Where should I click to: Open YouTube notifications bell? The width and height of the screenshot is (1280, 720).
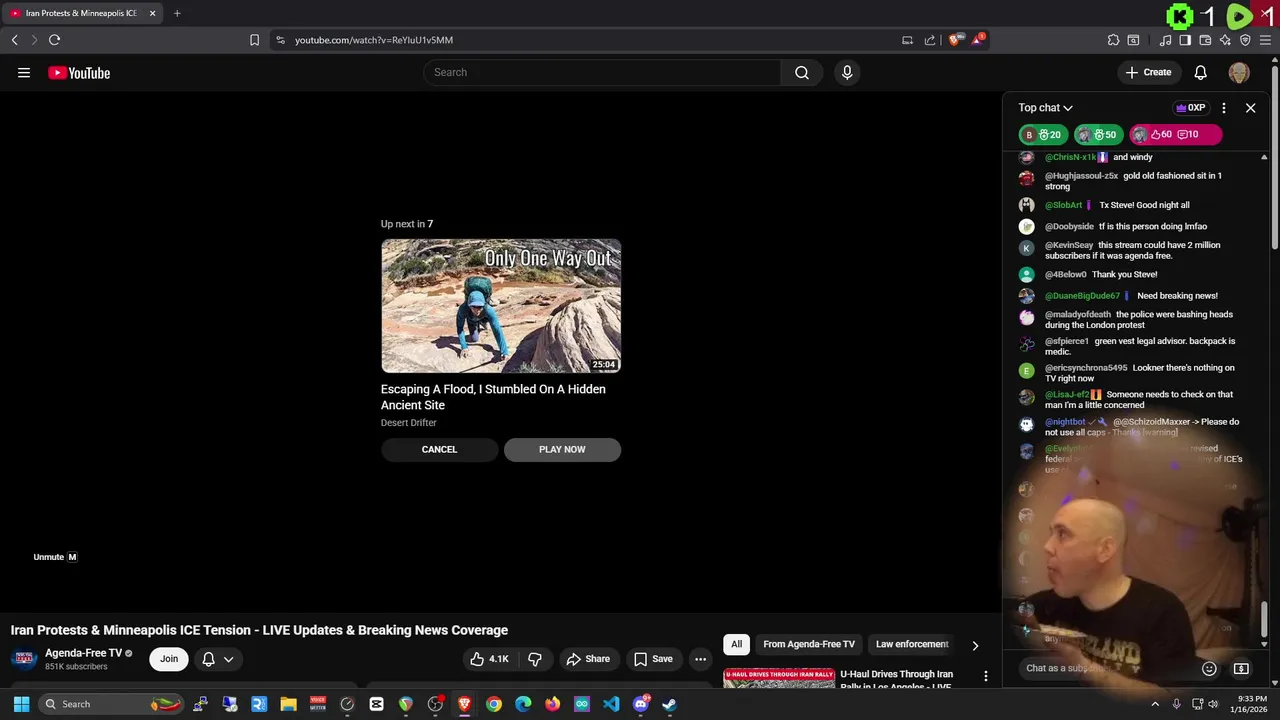coord(1201,72)
